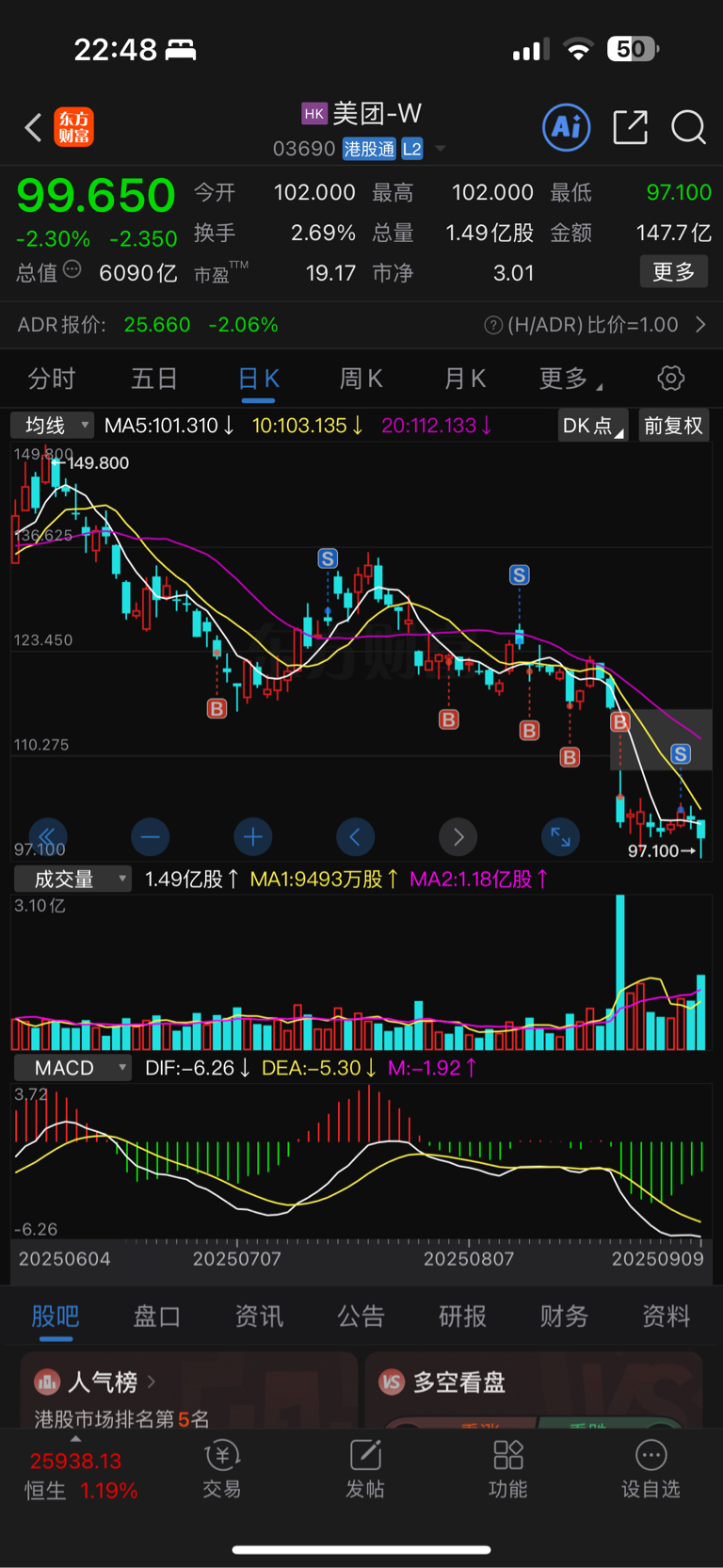Jump to earliest with double-left arrow button
723x1568 pixels.
point(47,836)
